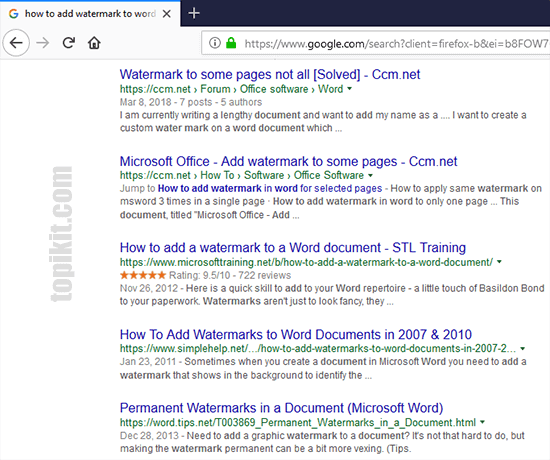Viewport: 550px width, 460px height.
Task: Select the 'how to add watermark to word' tab
Action: click(x=90, y=14)
